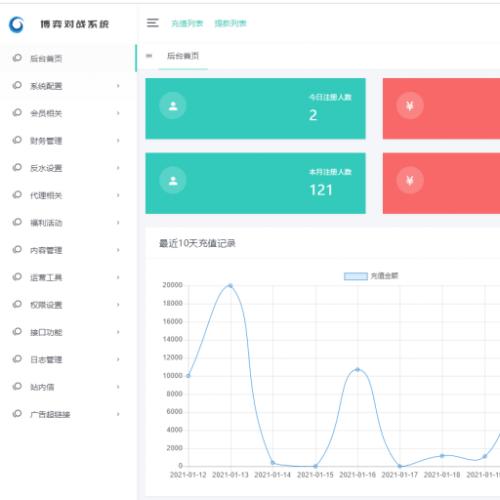
Task: Click user icon on 本月注册人数 card
Action: [173, 181]
